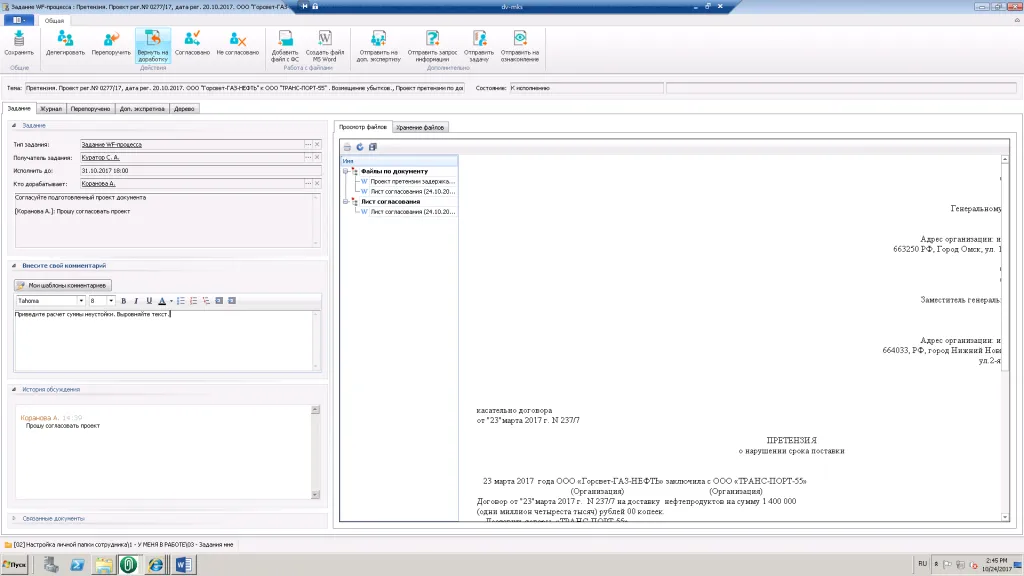The height and width of the screenshot is (576, 1024).
Task: Open the font color picker in the comment toolbar
Action: [x=163, y=300]
